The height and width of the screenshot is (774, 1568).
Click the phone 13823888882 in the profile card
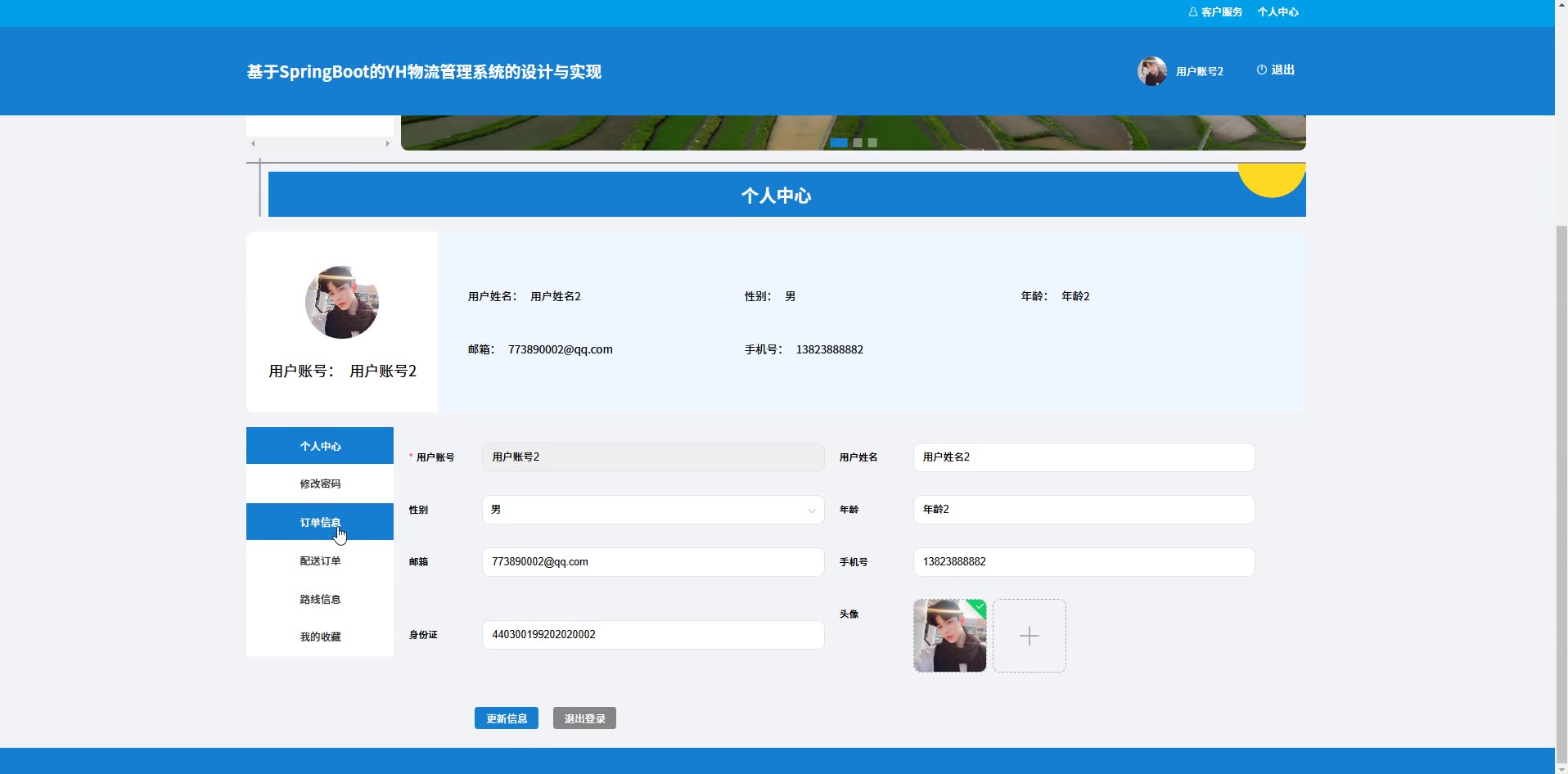tap(830, 349)
